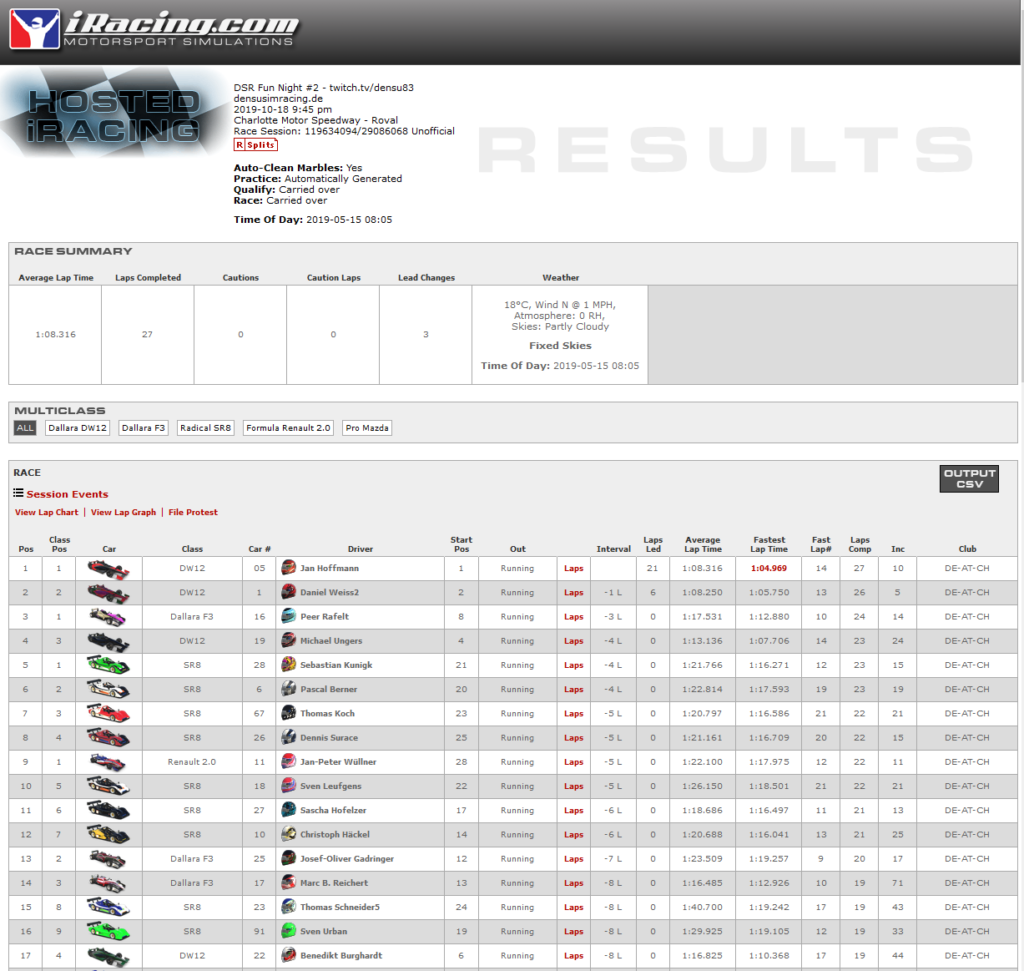Open Session Events
Screen dimensions: 1024x971
pyautogui.click(x=67, y=494)
